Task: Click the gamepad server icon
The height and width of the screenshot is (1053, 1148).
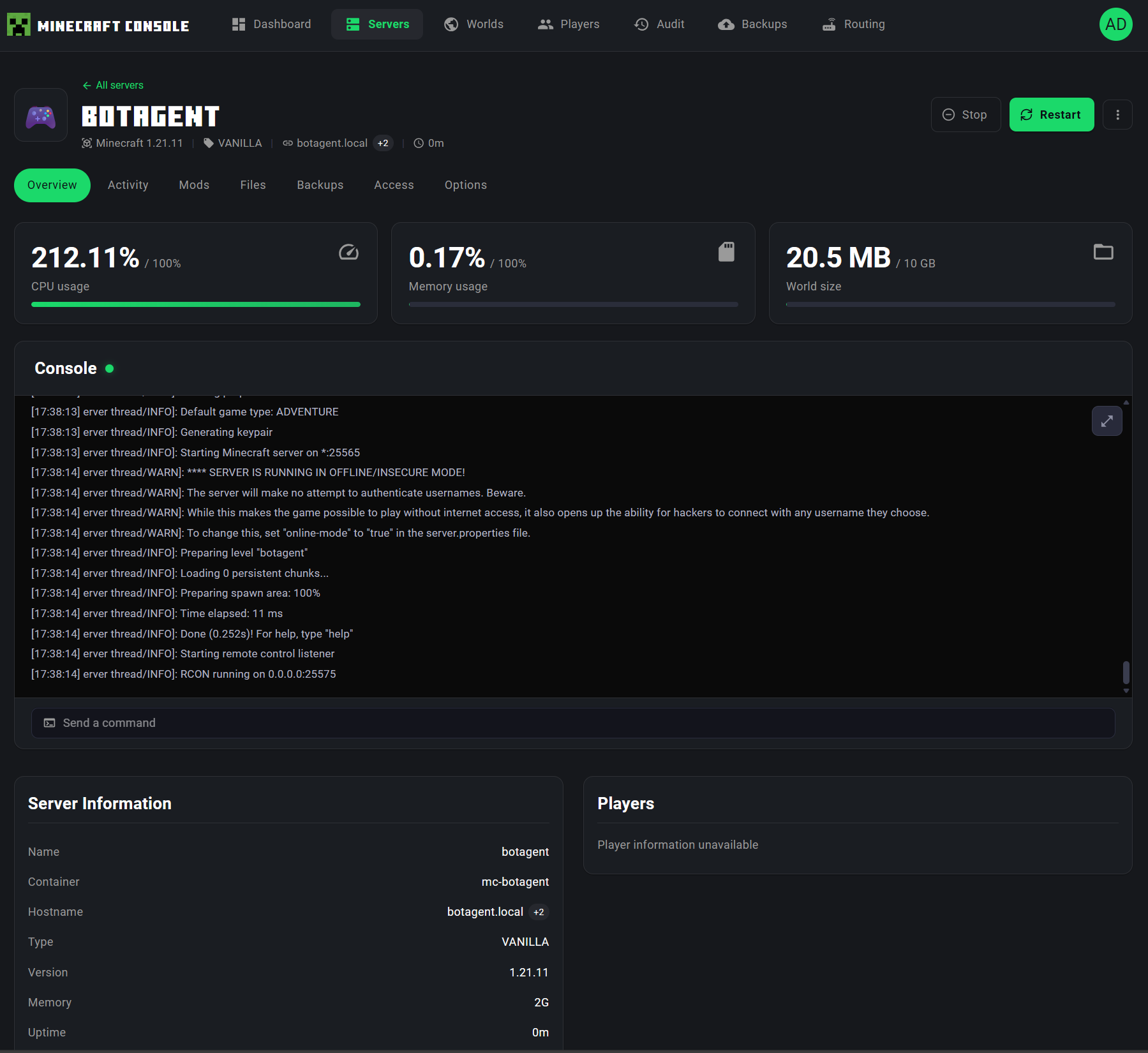Action: click(x=41, y=115)
